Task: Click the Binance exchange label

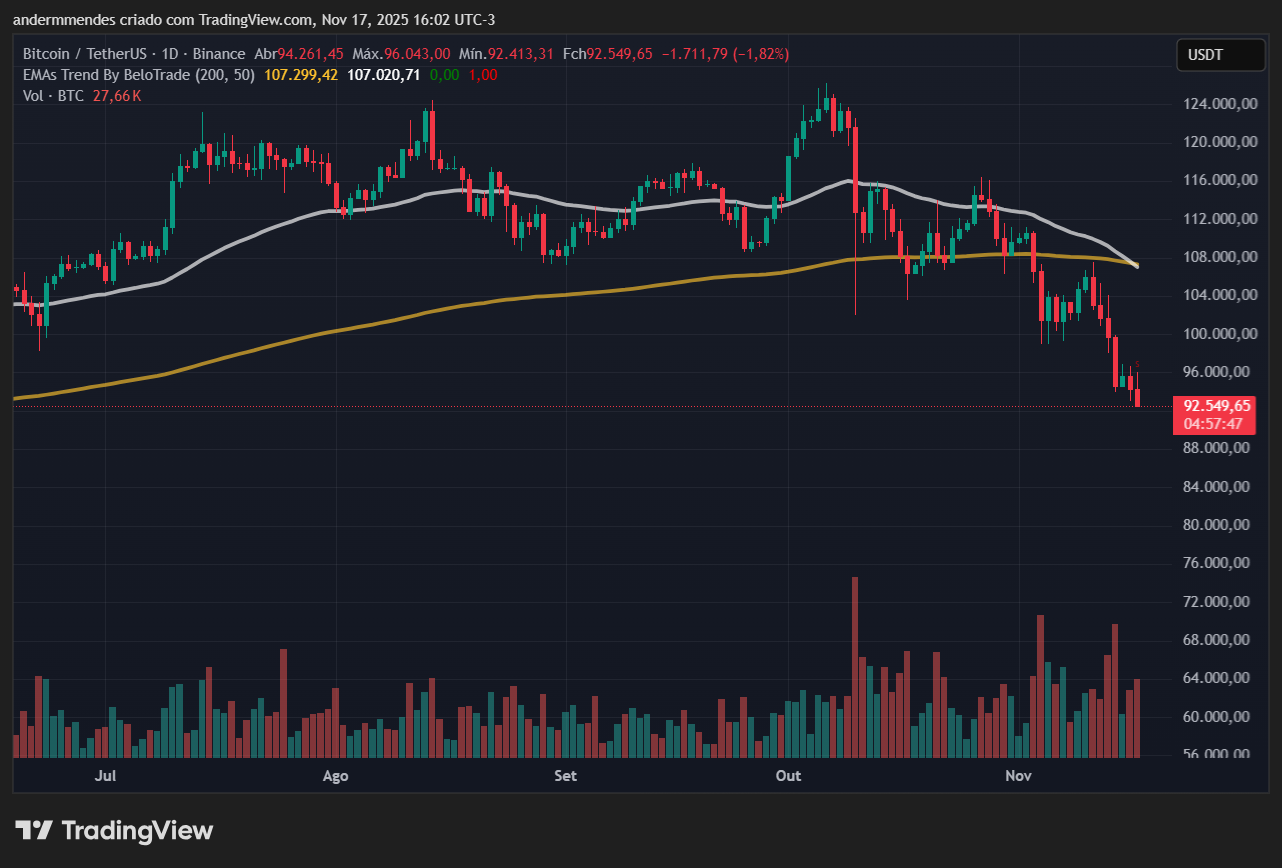Action: (x=219, y=54)
